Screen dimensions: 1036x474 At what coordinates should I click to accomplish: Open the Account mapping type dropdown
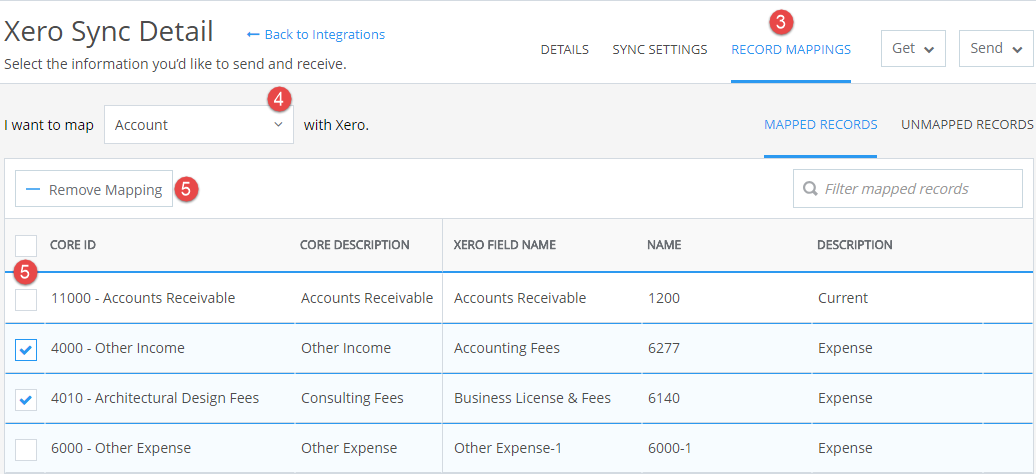[x=199, y=125]
